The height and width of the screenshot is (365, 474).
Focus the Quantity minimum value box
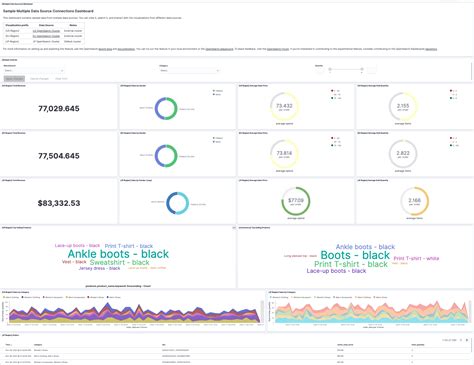[319, 70]
